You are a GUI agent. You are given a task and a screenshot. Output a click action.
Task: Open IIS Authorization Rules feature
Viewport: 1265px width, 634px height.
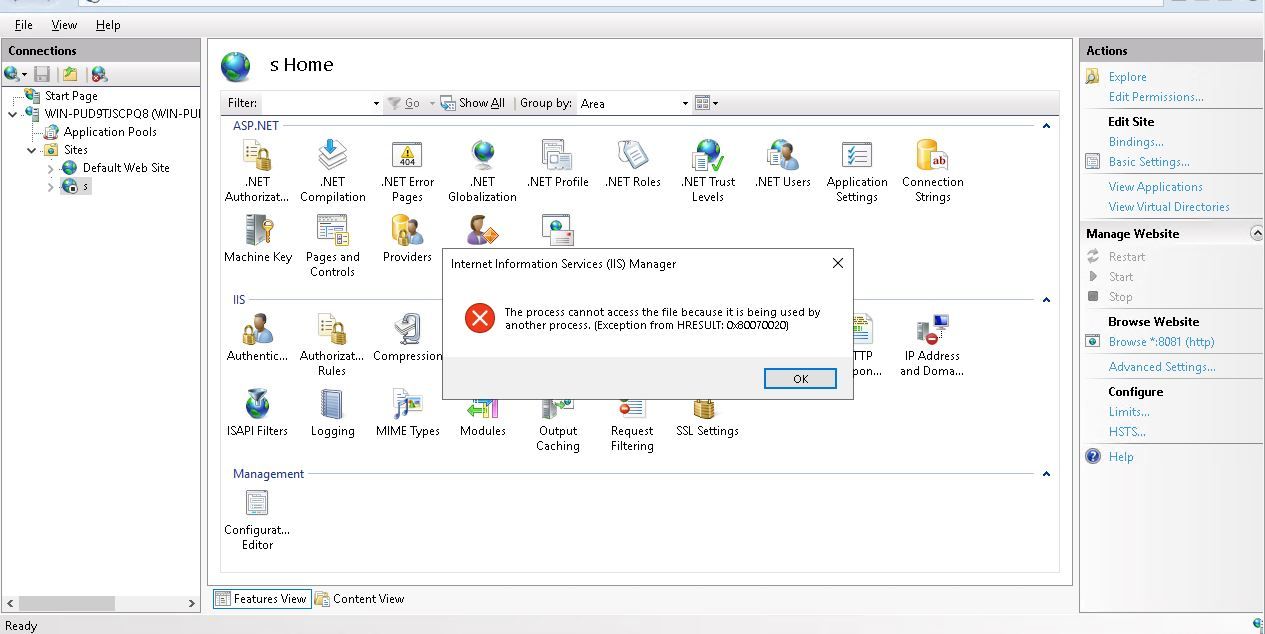point(332,345)
